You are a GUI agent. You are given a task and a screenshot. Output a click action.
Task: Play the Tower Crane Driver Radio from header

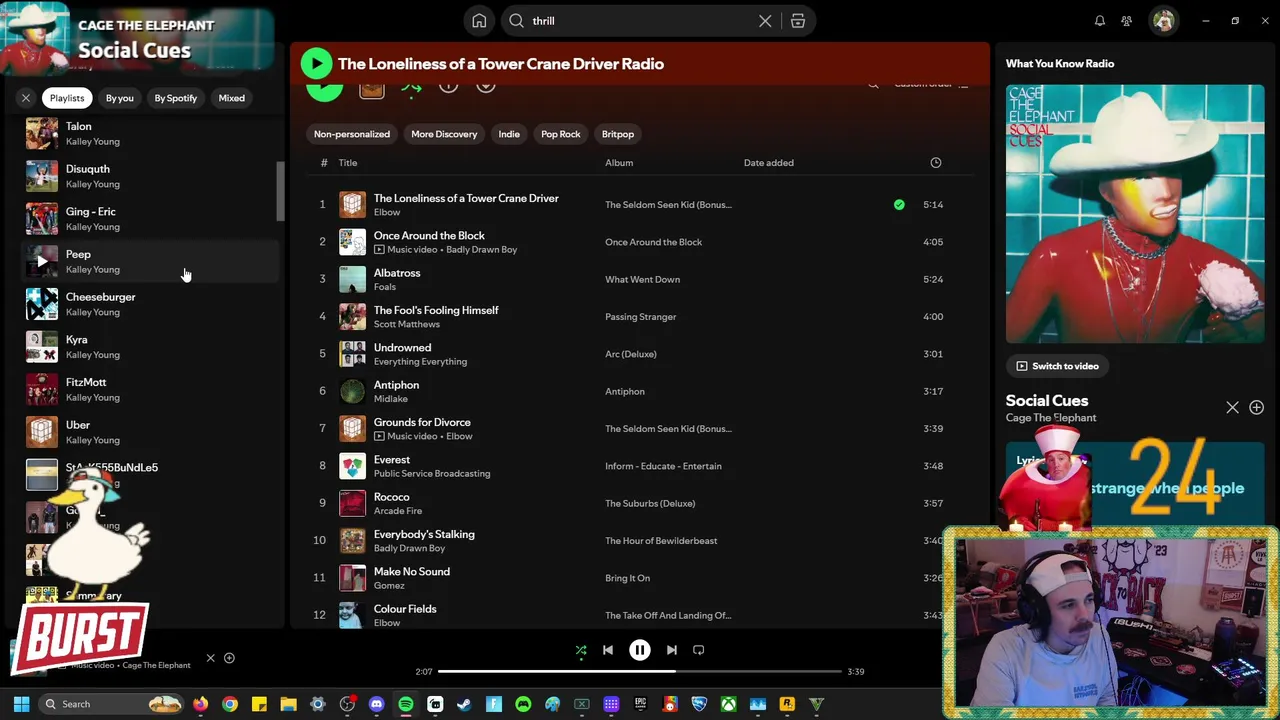point(316,64)
